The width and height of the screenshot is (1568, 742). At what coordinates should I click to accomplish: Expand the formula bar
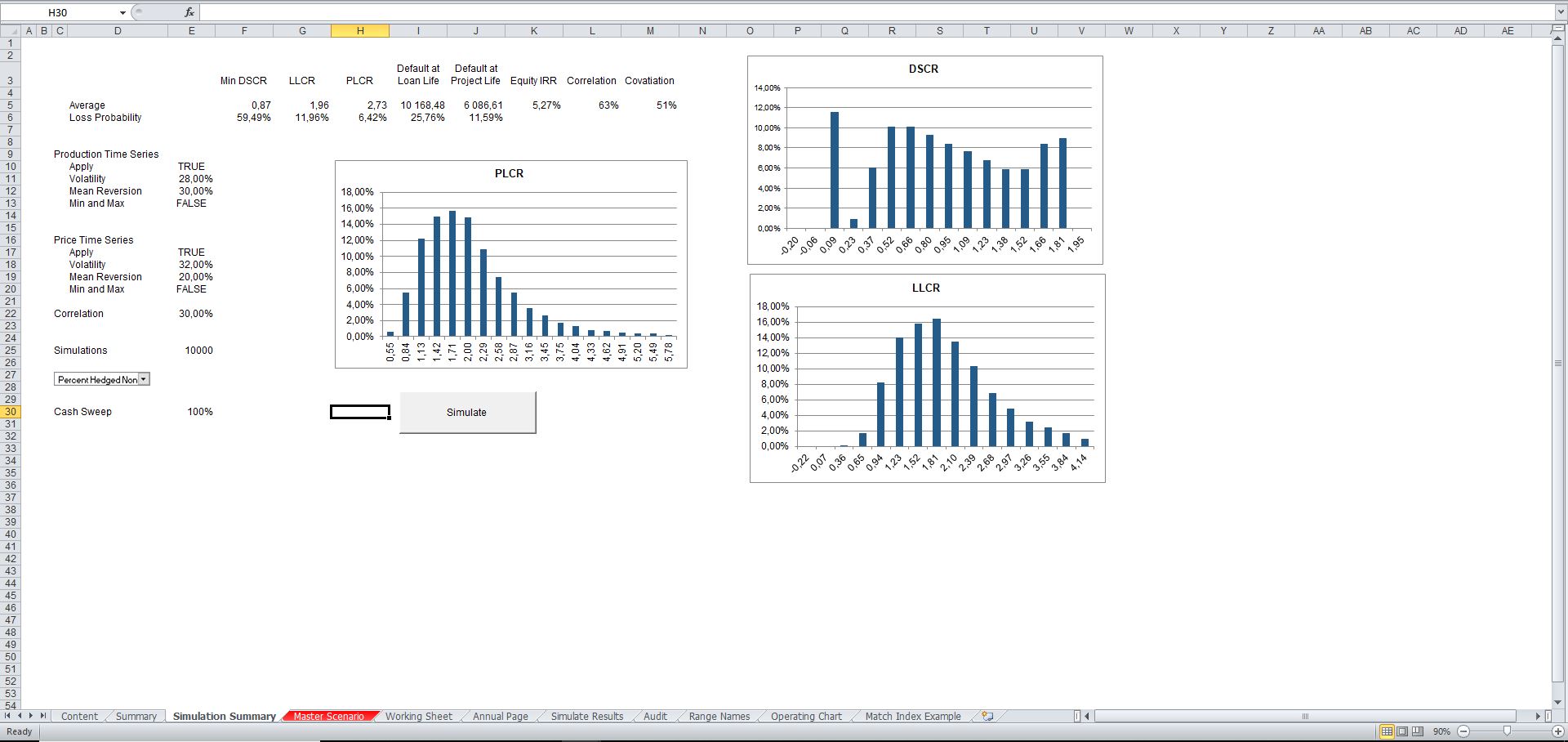tap(1560, 12)
